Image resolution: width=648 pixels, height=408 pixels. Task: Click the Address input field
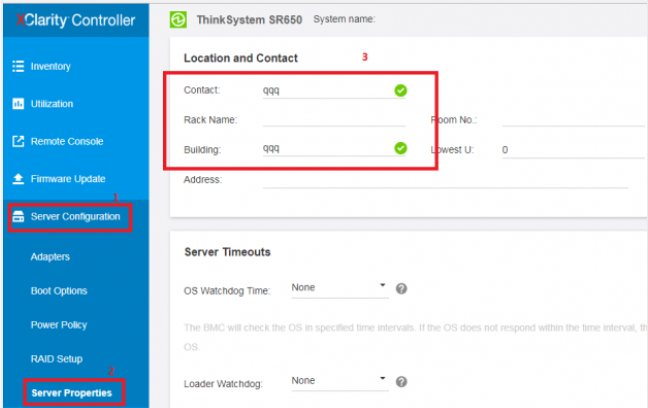[x=445, y=180]
